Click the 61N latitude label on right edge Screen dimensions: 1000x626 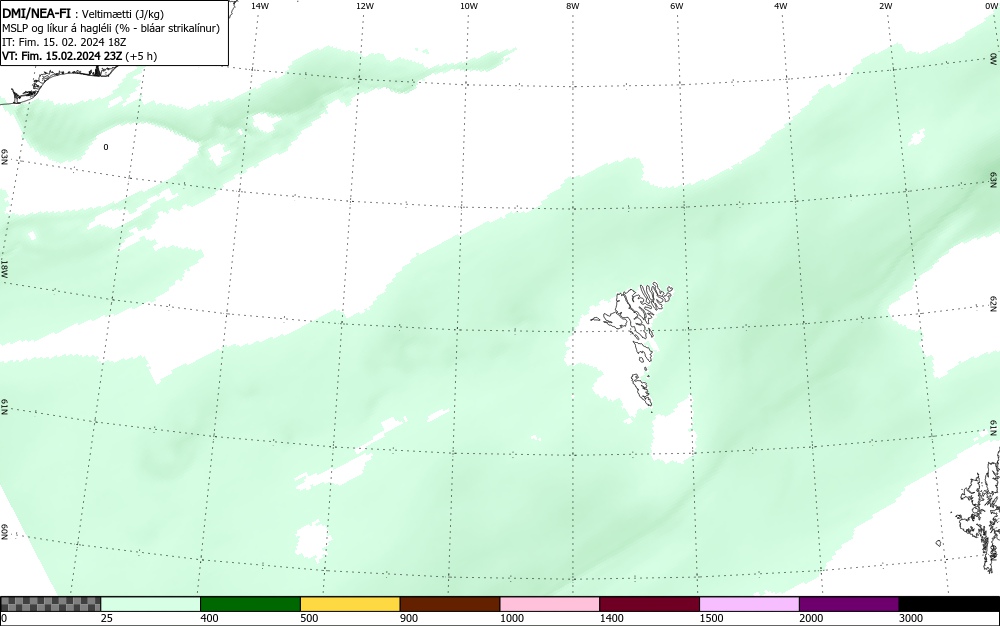994,428
